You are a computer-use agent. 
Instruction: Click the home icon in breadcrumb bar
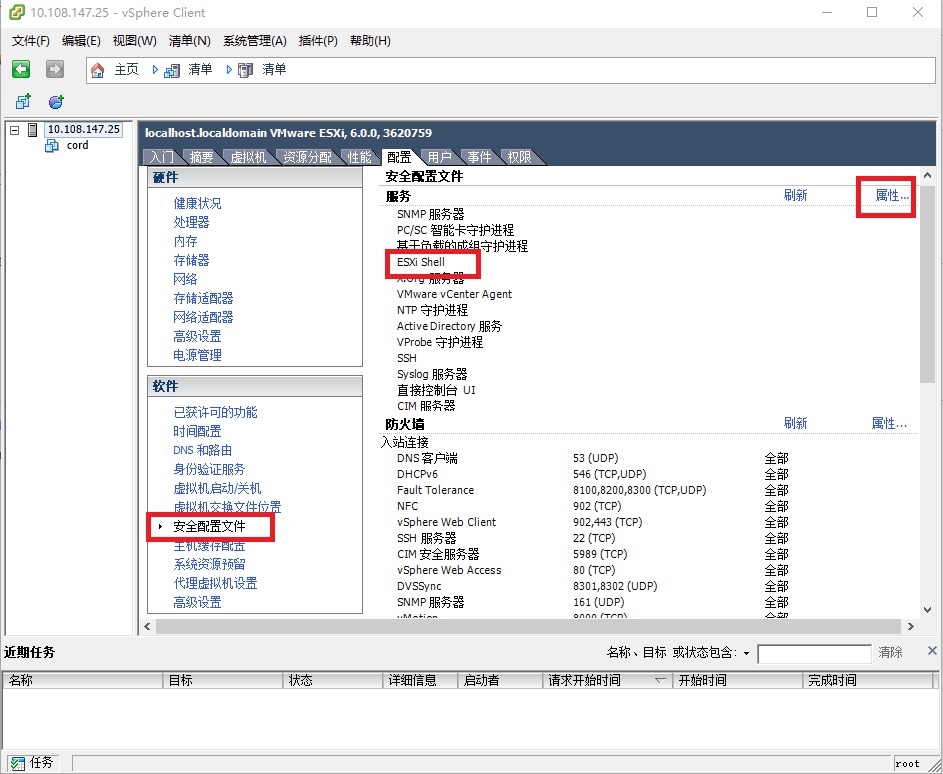(x=97, y=70)
